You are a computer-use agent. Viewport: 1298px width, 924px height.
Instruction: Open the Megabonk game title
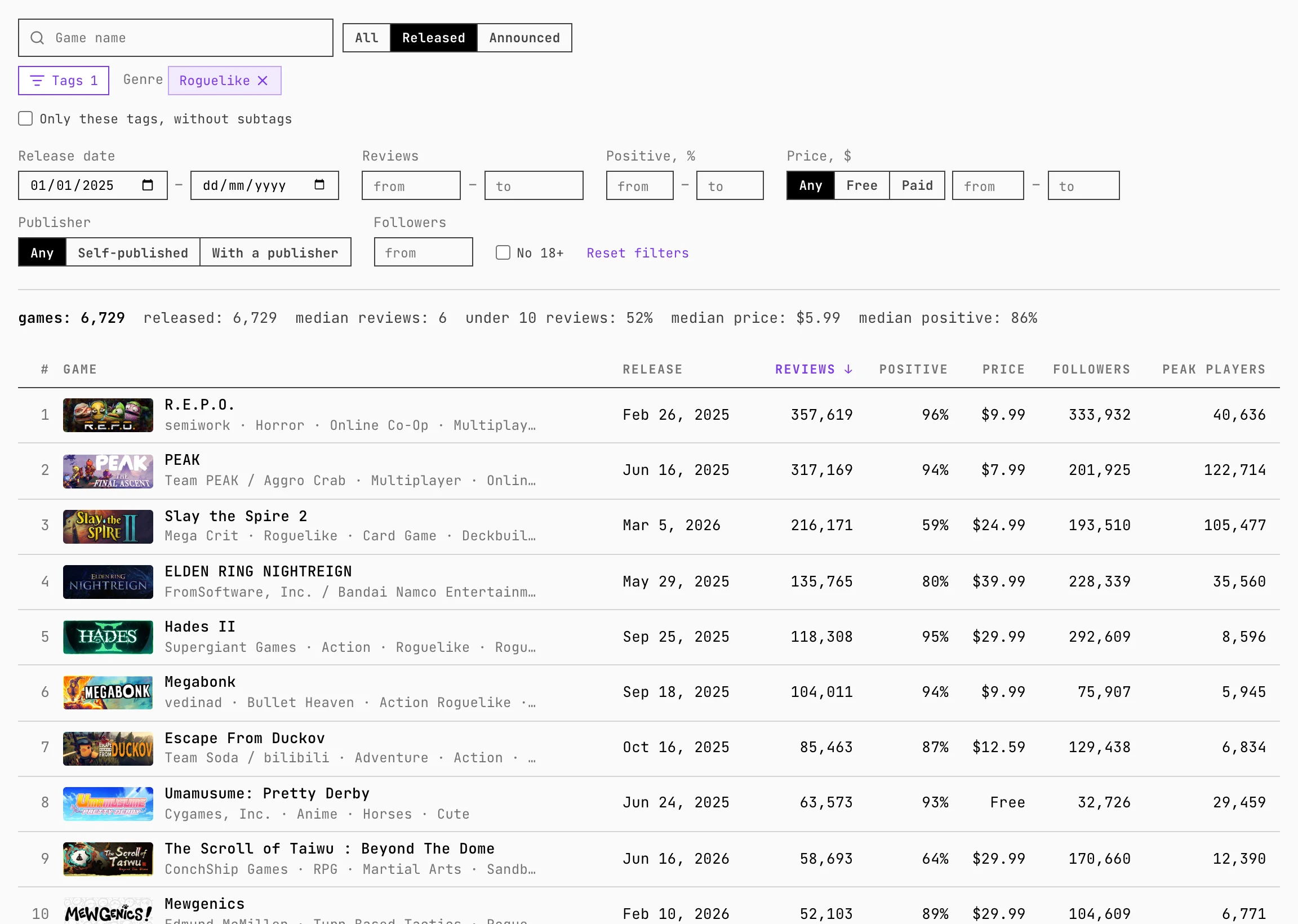(200, 682)
